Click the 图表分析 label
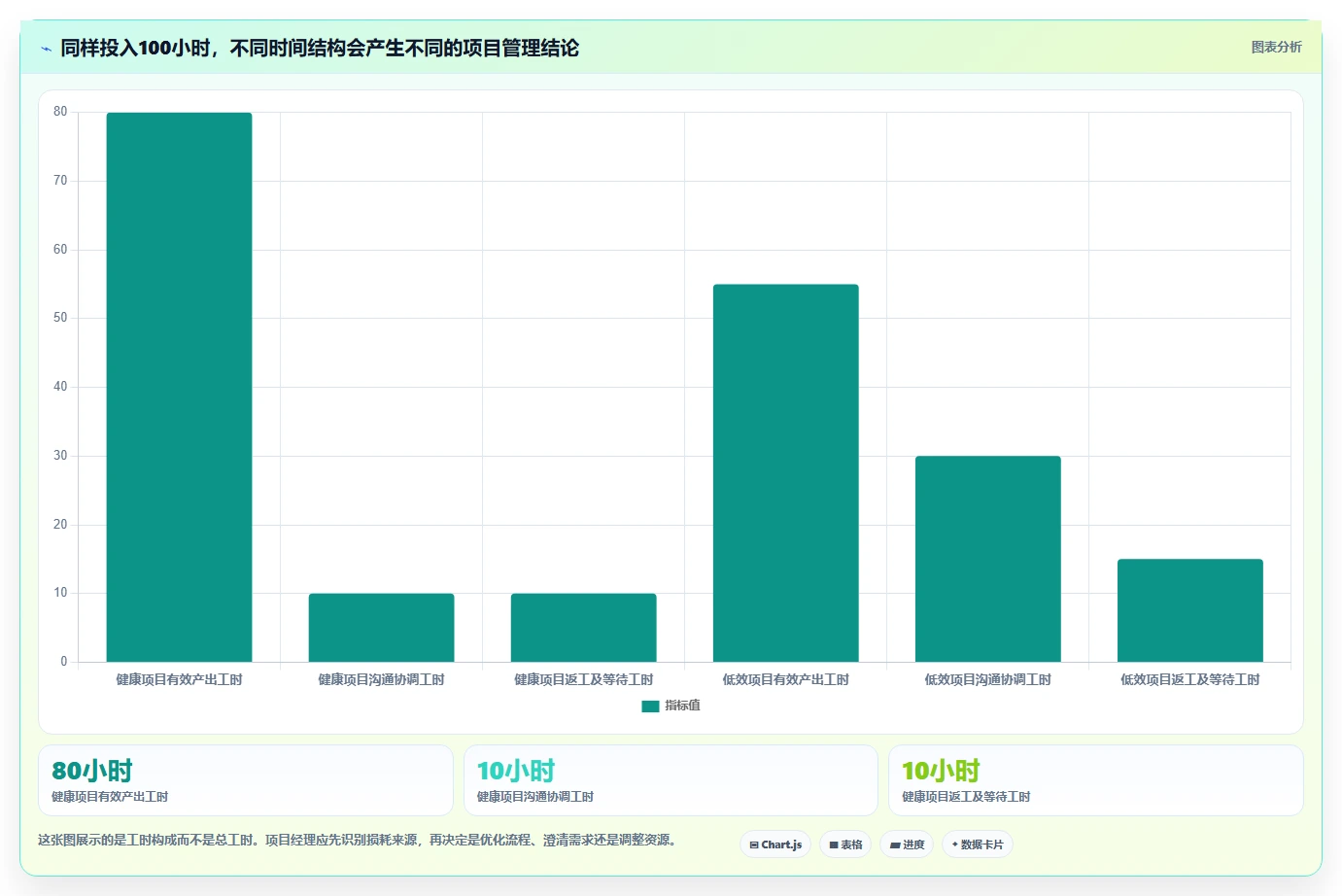Viewport: 1342px width, 896px height. coord(1276,47)
